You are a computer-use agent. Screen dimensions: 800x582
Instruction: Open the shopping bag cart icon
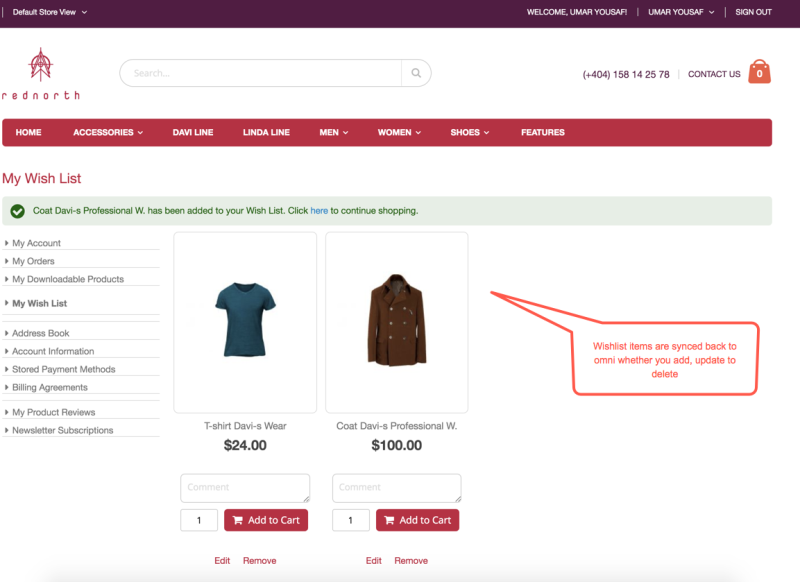[759, 71]
